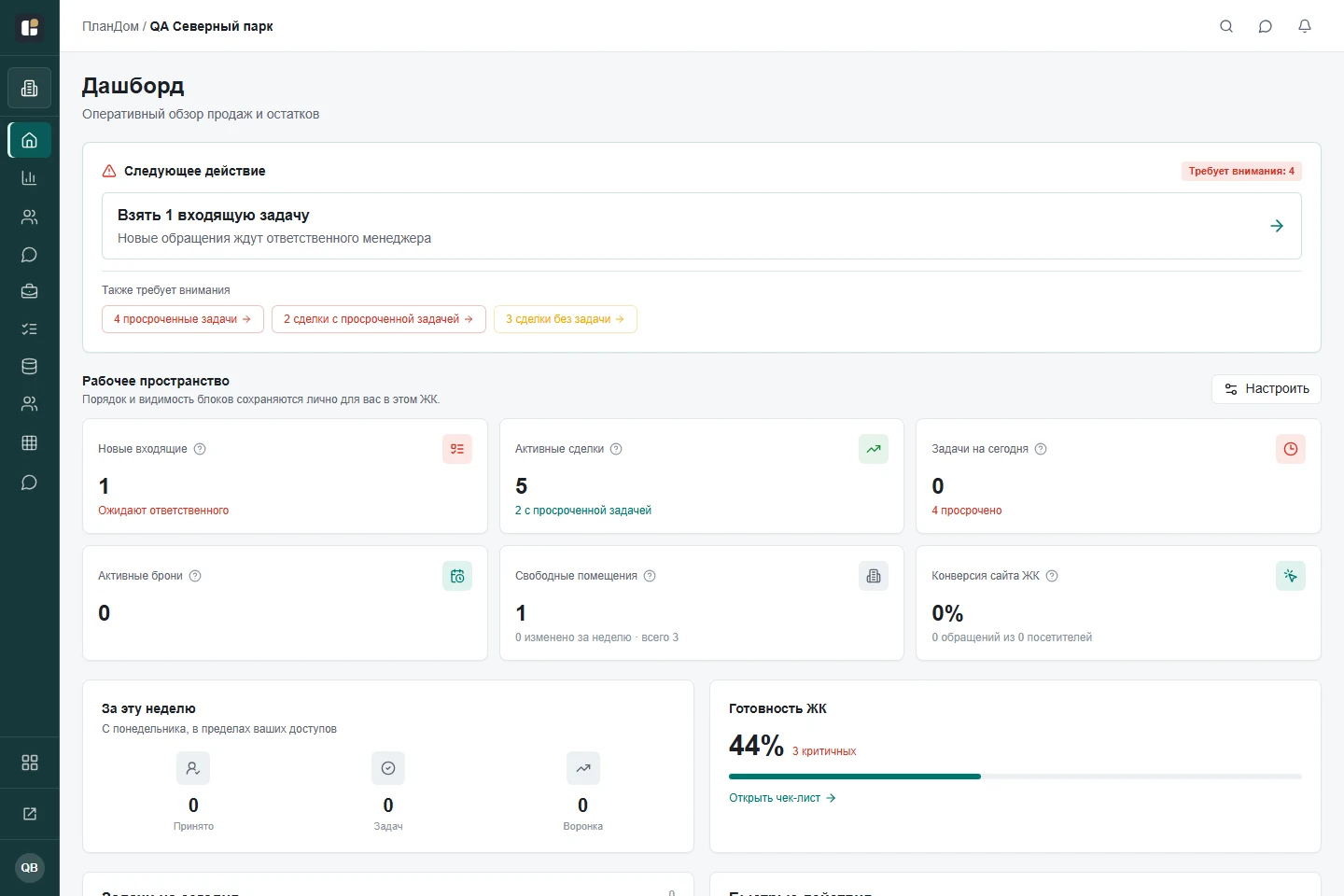Viewport: 1344px width, 896px height.
Task: Open Открыть чек-лист link
Action: click(x=782, y=798)
